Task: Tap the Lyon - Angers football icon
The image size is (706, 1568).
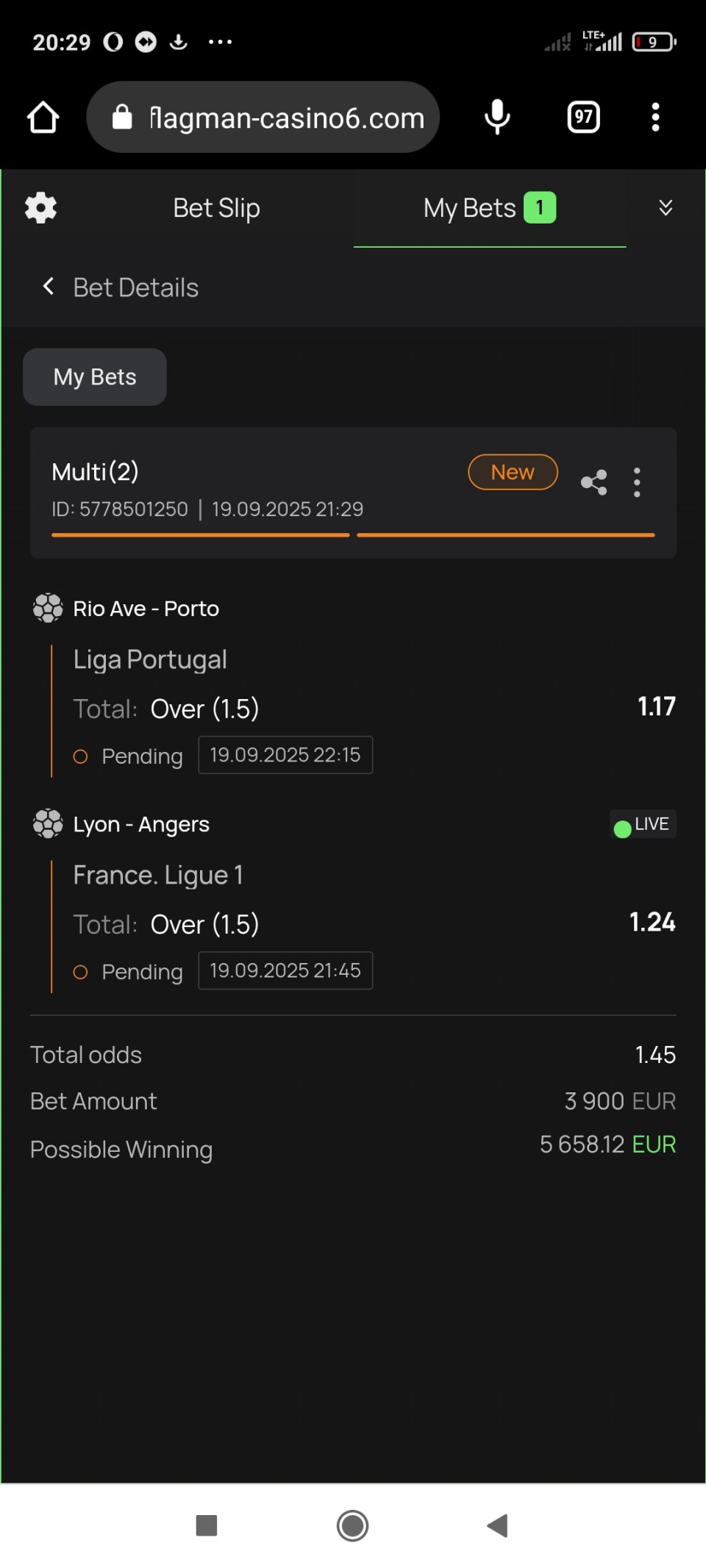Action: [x=48, y=824]
